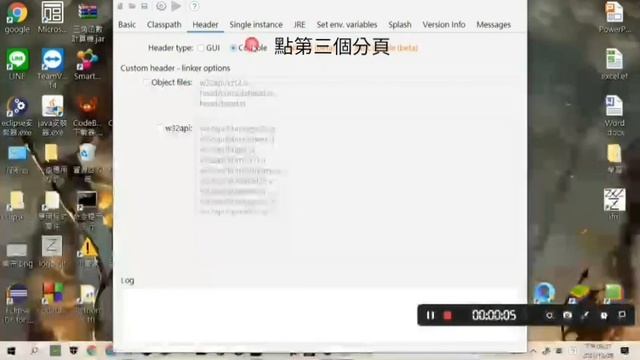Open the Basic tab in Launch4j

pos(127,24)
